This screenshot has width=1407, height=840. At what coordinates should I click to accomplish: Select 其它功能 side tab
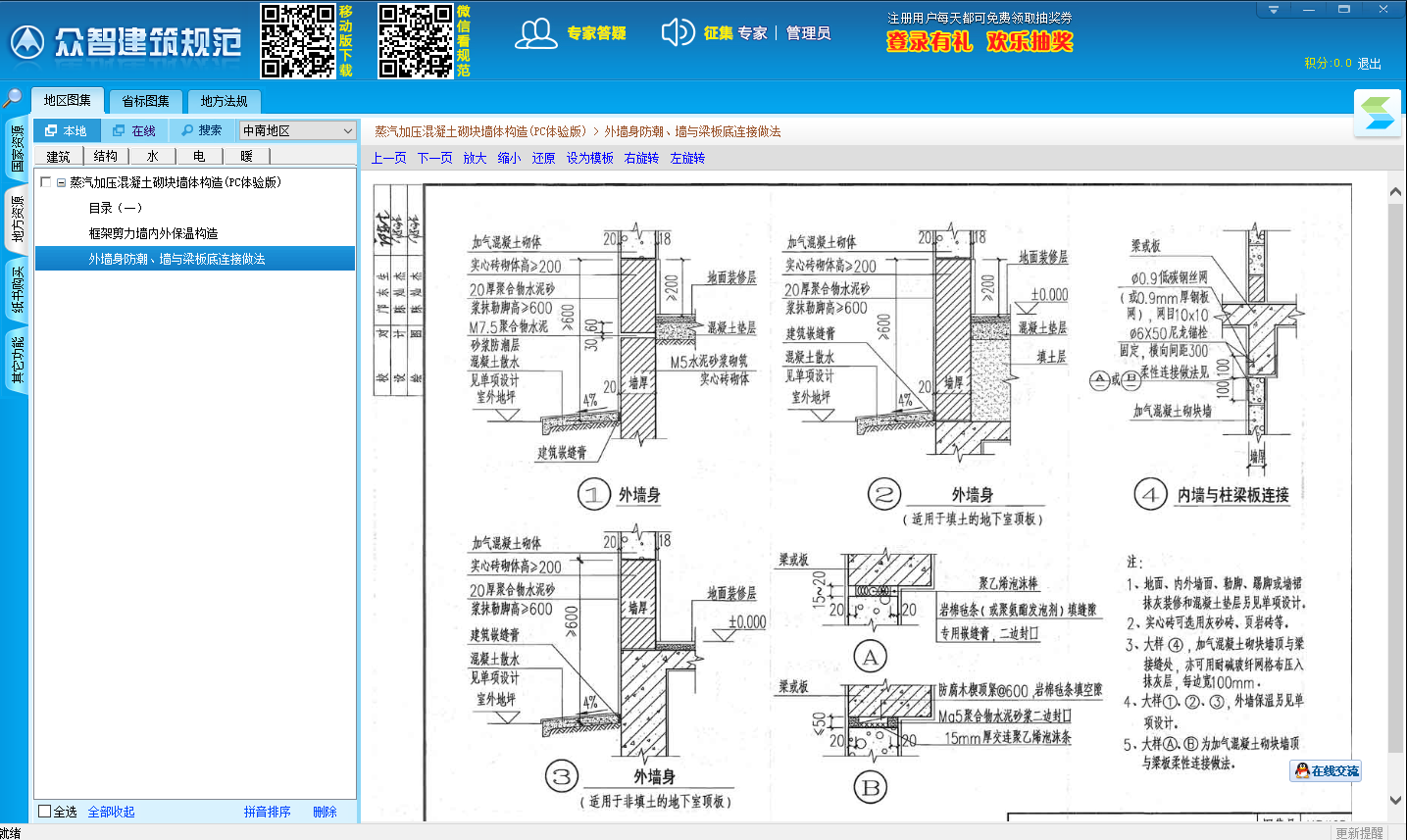[x=17, y=361]
